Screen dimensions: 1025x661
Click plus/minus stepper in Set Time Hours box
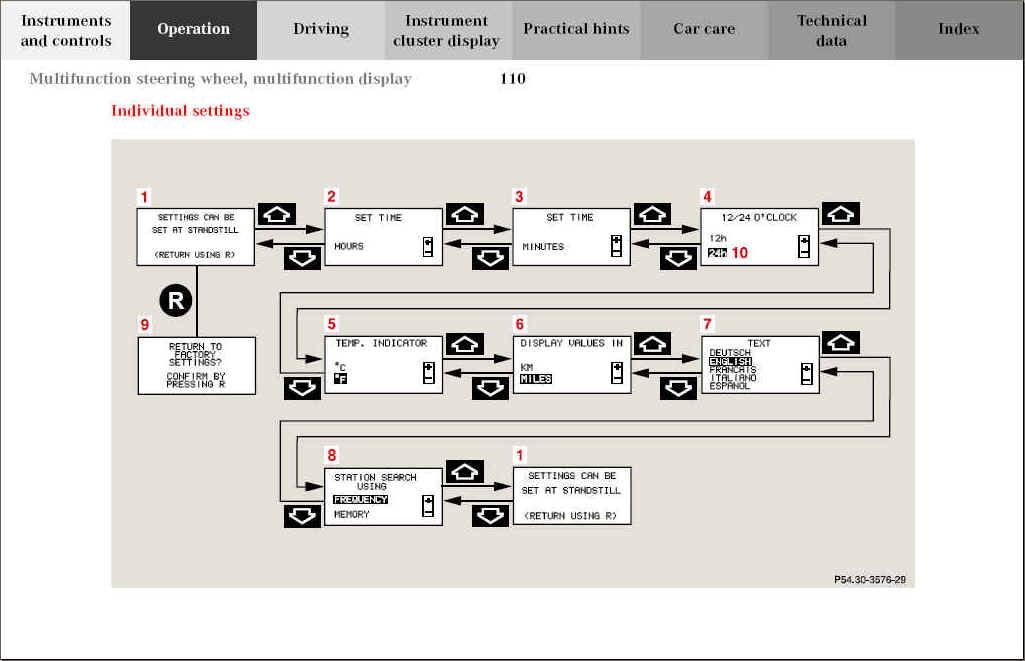[428, 247]
